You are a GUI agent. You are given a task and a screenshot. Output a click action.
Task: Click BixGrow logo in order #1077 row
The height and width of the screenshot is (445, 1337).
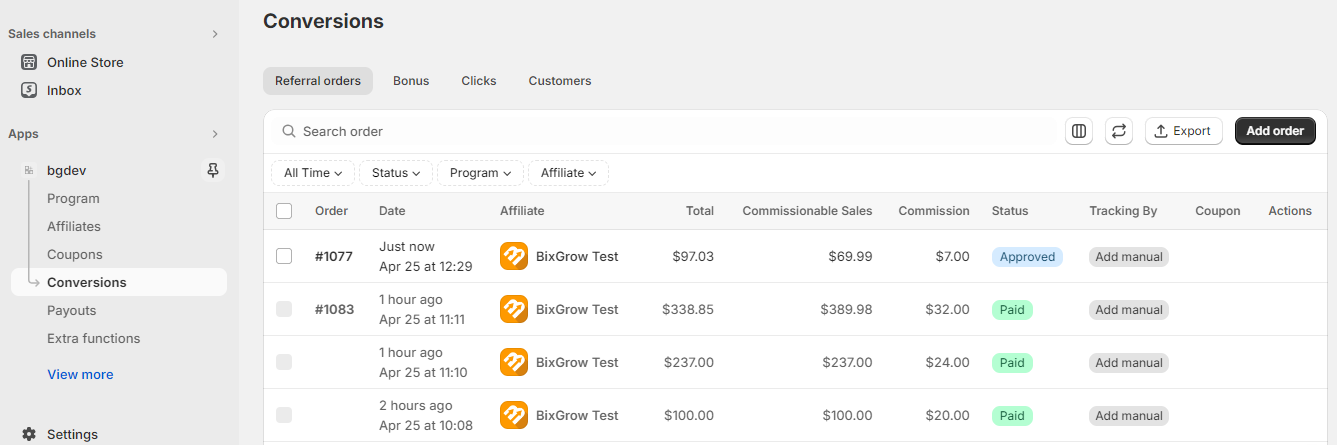[514, 256]
